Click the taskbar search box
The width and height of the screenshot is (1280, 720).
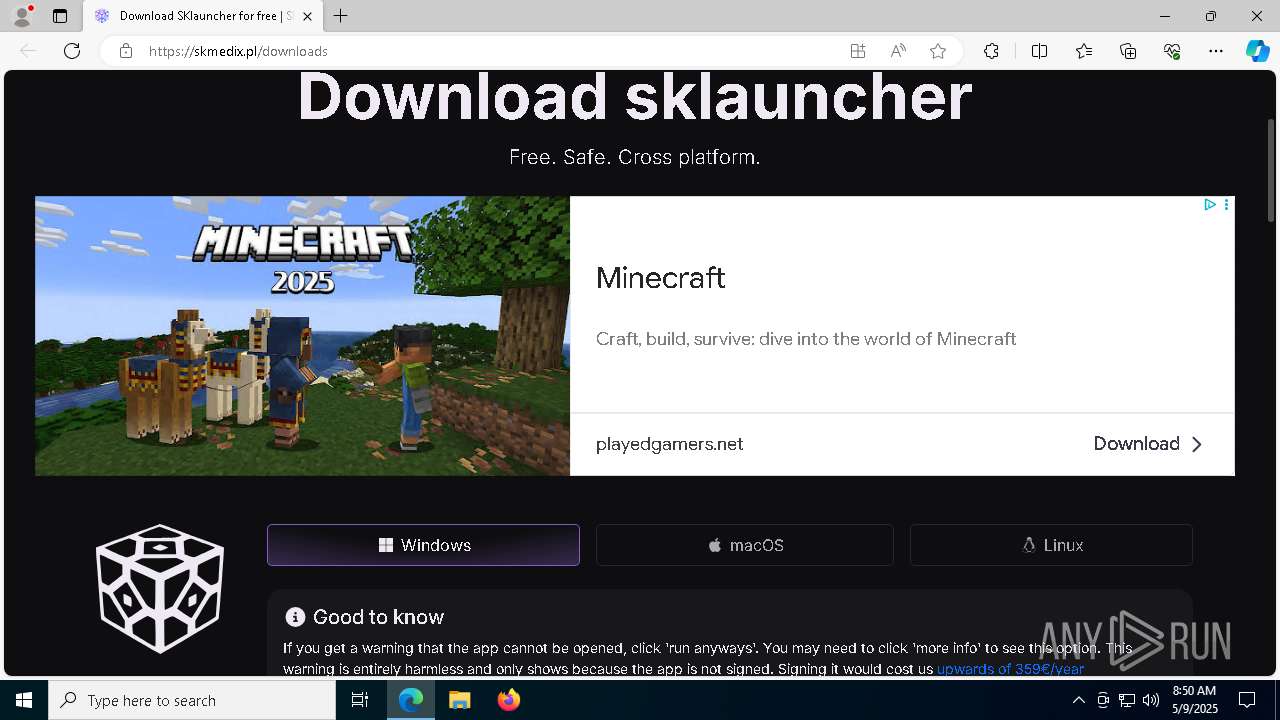click(x=192, y=700)
